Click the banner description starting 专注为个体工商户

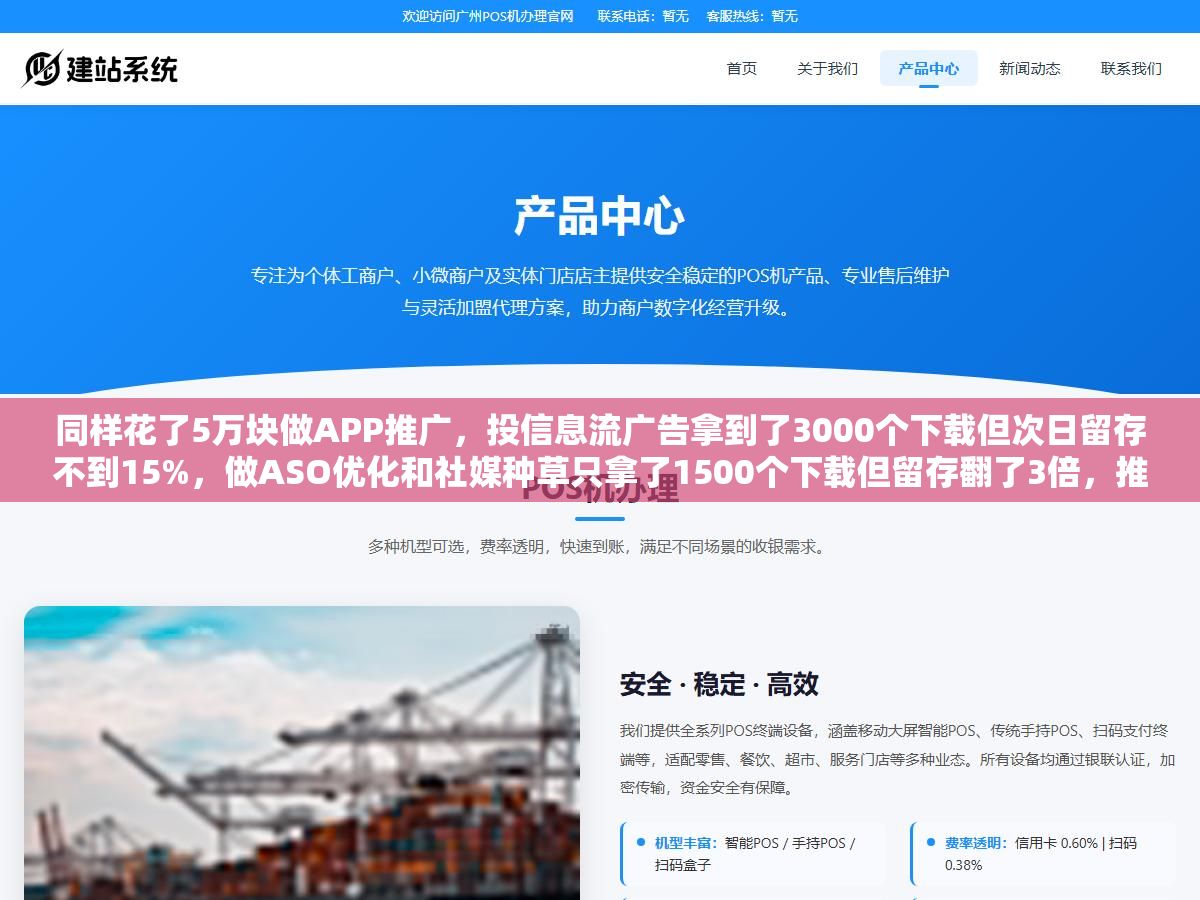click(600, 291)
